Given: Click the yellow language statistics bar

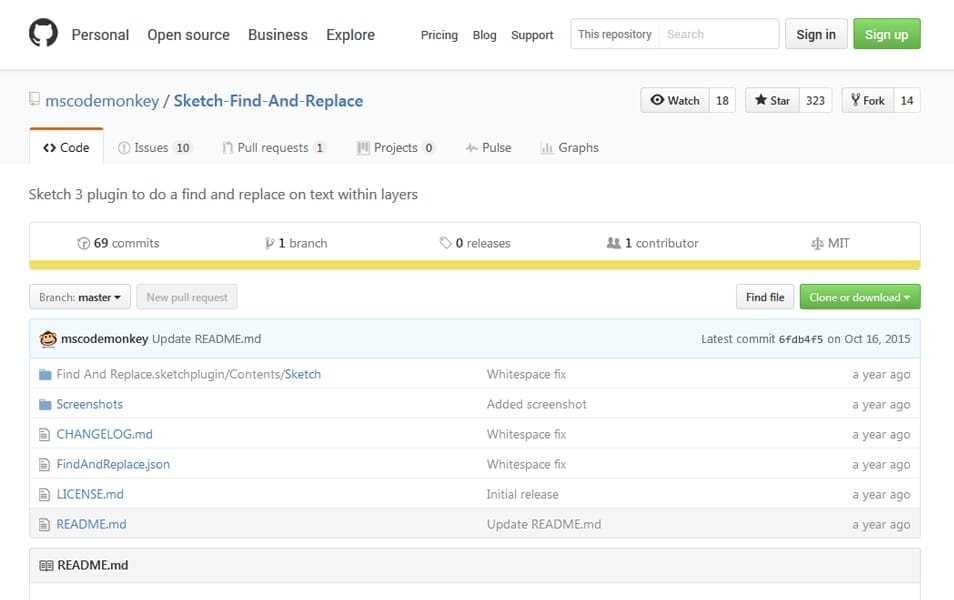Looking at the screenshot, I should (x=477, y=263).
